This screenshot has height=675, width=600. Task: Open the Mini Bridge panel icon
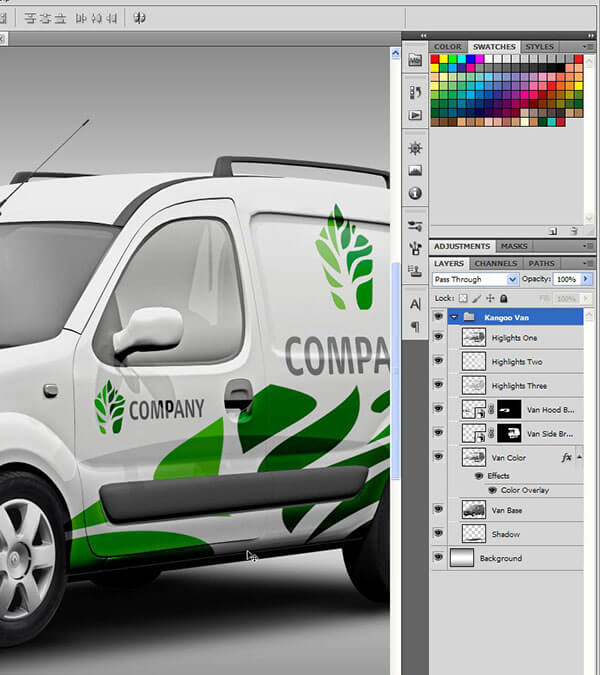(x=415, y=60)
